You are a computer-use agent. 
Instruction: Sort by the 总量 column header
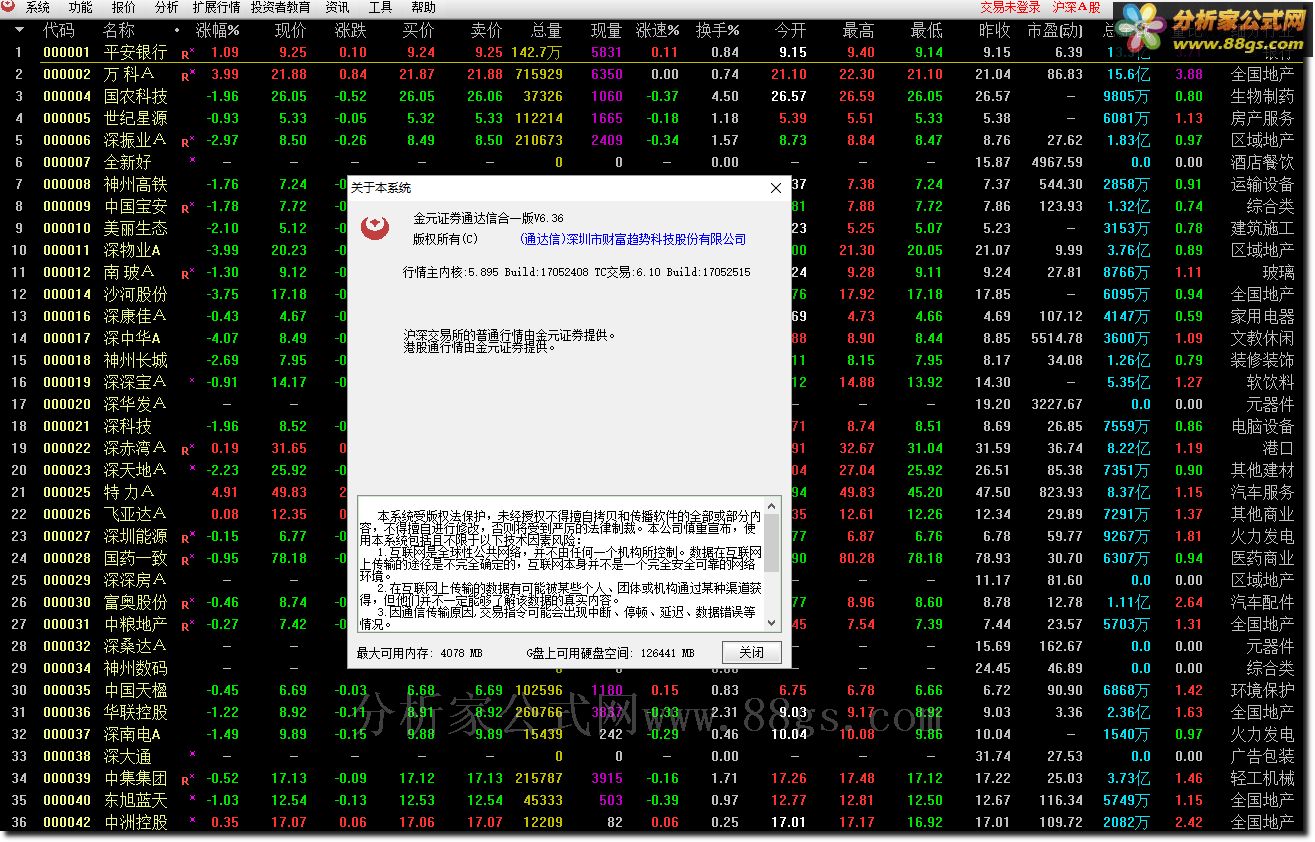point(546,31)
